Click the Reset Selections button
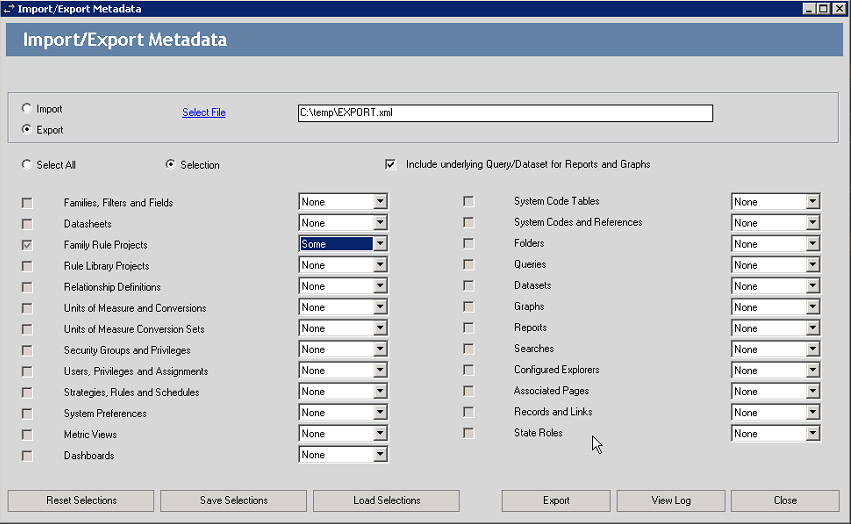Image resolution: width=851 pixels, height=524 pixels. coord(81,501)
